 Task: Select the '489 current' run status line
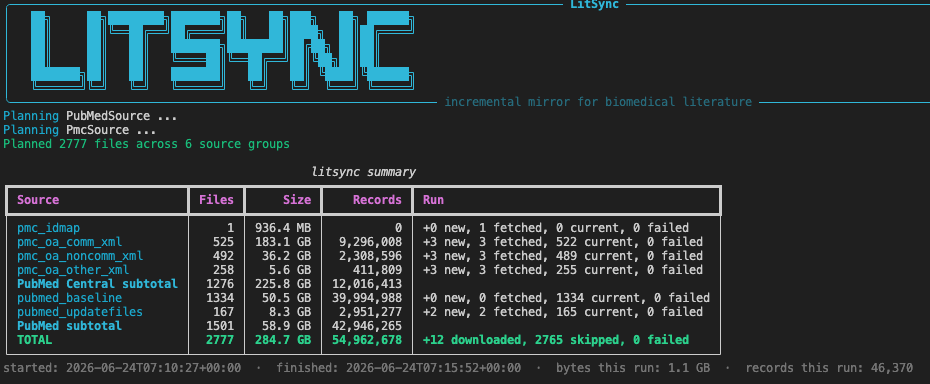pyautogui.click(x=563, y=256)
